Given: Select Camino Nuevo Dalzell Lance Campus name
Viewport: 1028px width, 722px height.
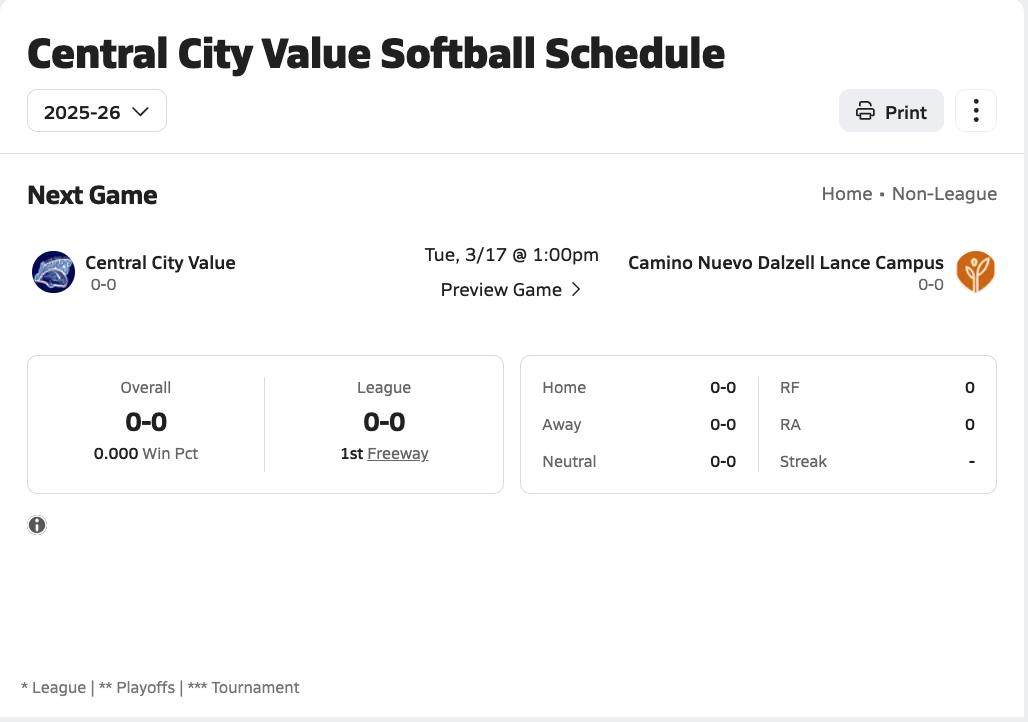Looking at the screenshot, I should 785,263.
